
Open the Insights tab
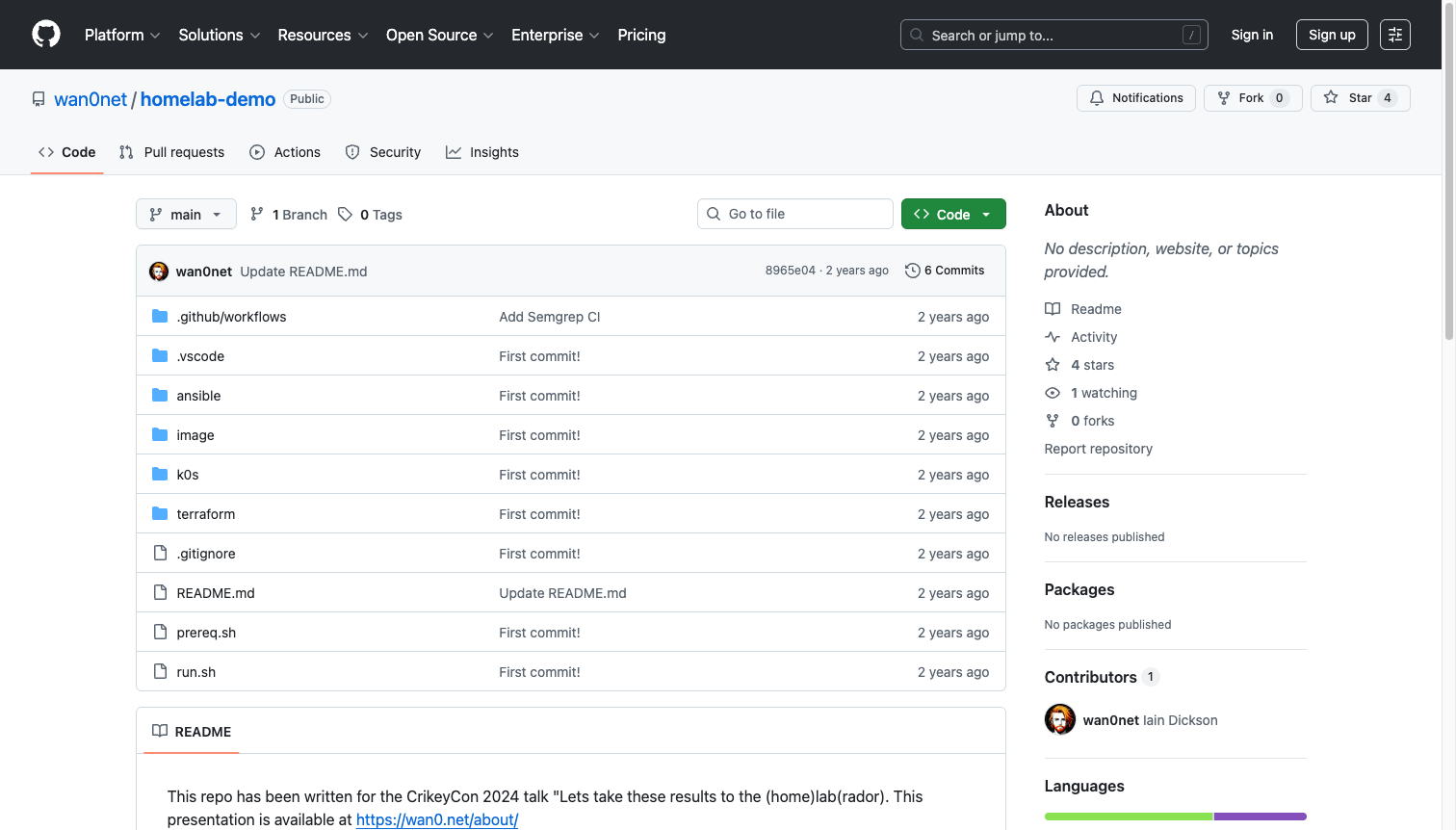click(482, 152)
